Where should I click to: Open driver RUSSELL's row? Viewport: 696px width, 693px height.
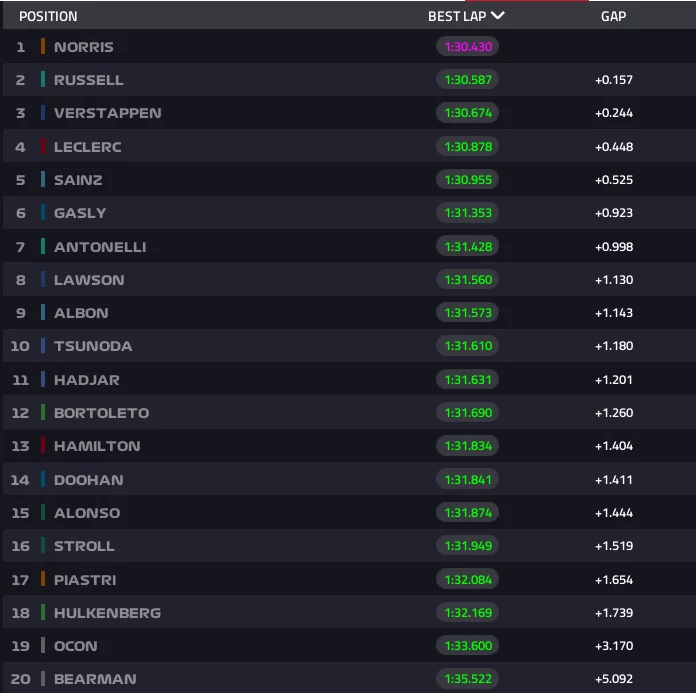(x=349, y=80)
